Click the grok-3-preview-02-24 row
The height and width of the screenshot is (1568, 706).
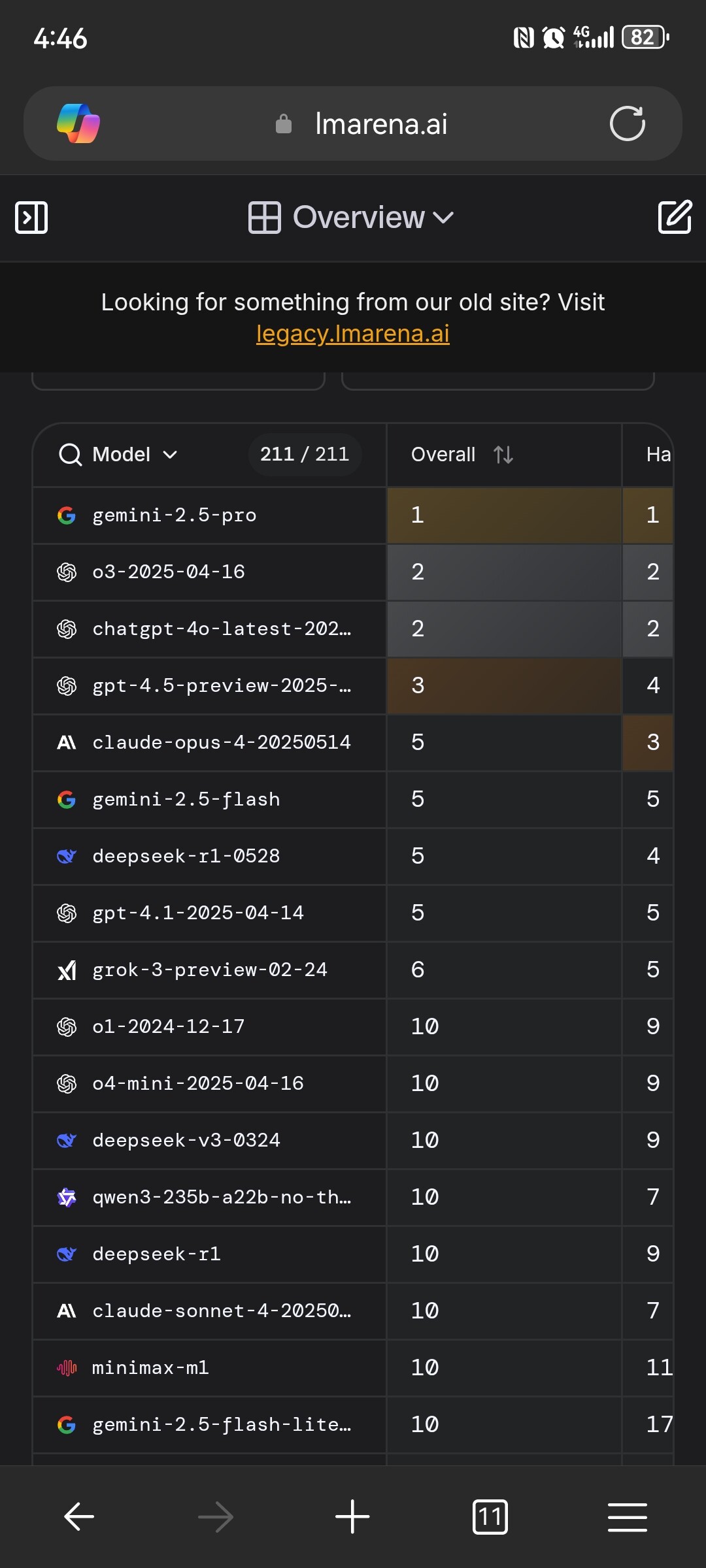(210, 970)
